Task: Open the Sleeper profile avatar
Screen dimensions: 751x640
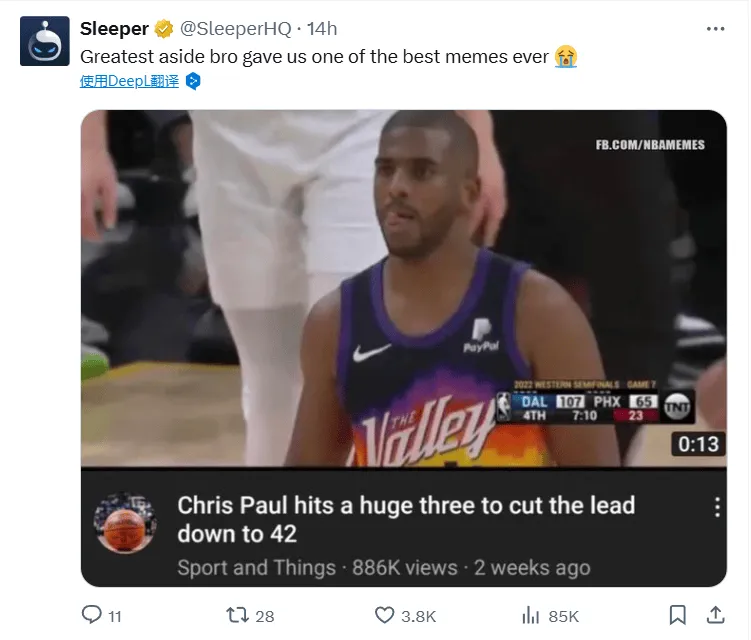Action: (44, 41)
